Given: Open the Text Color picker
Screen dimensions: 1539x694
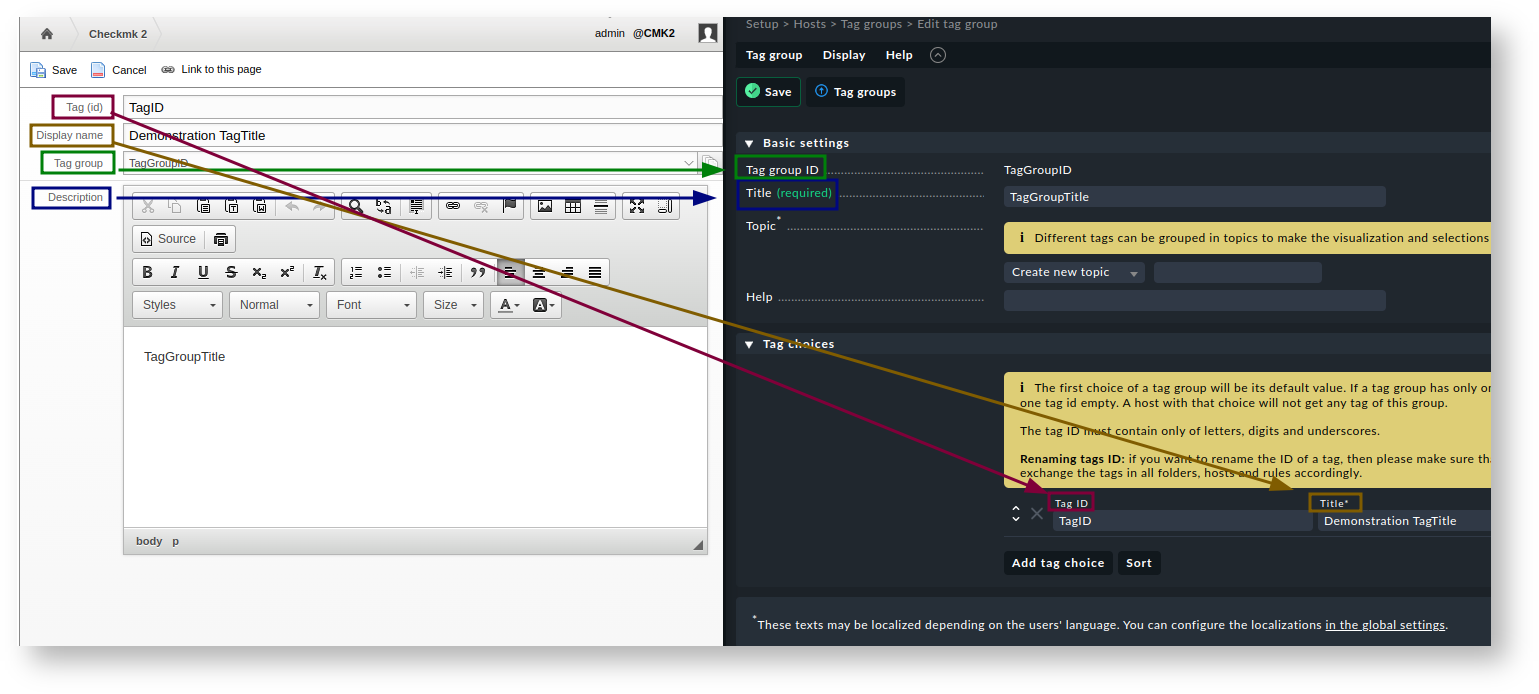Looking at the screenshot, I should (x=509, y=305).
